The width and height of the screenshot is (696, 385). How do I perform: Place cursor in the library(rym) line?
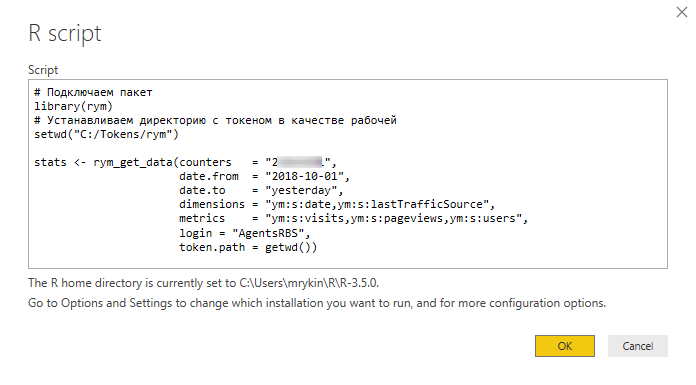click(73, 107)
